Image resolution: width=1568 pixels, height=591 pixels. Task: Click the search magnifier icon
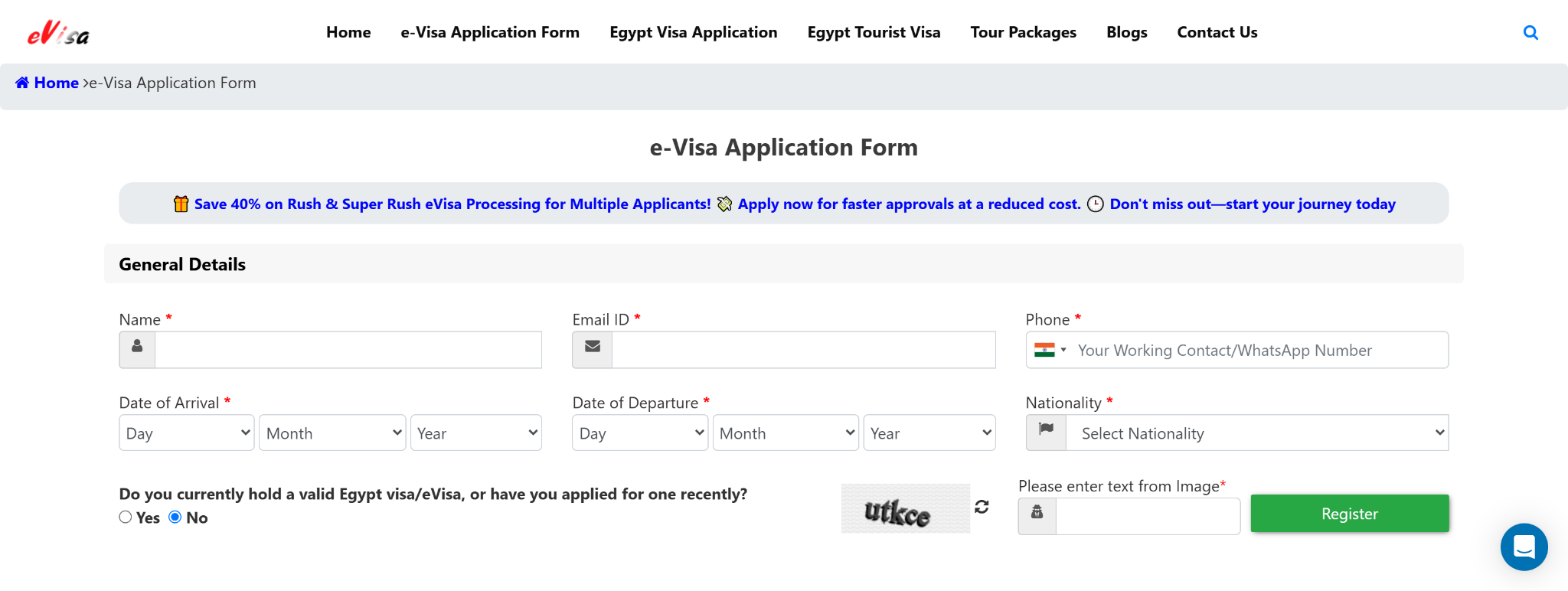(x=1530, y=32)
